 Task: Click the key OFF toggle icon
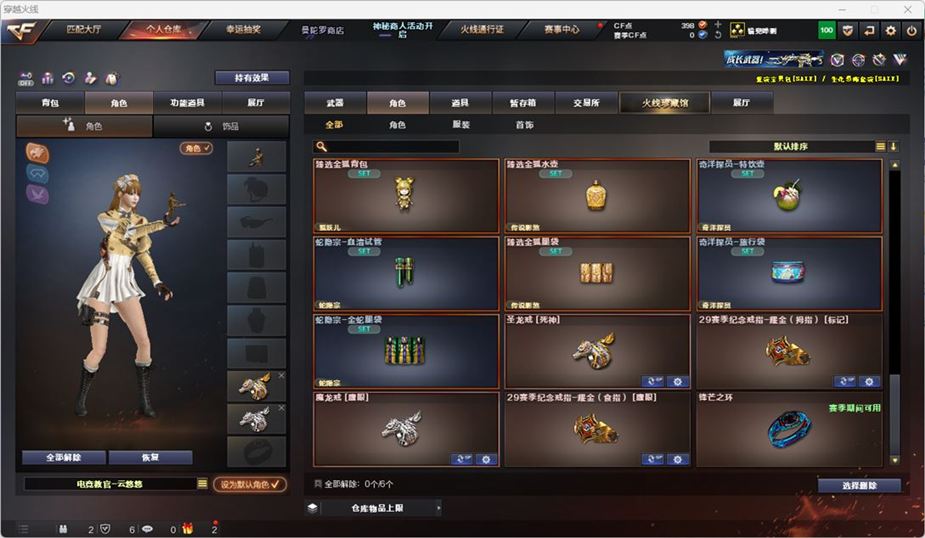[x=26, y=78]
